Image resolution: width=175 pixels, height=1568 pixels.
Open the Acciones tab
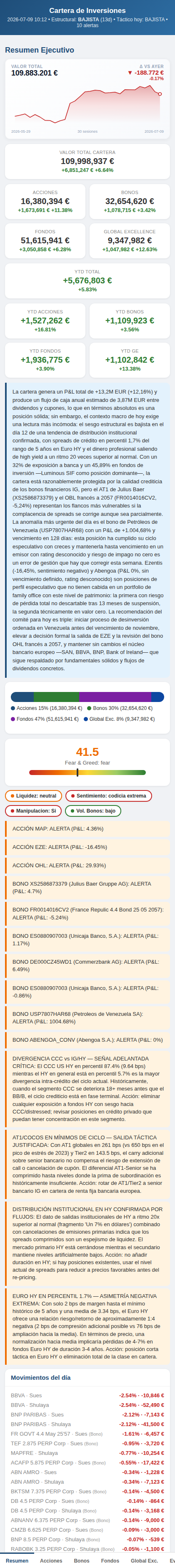click(51, 1560)
